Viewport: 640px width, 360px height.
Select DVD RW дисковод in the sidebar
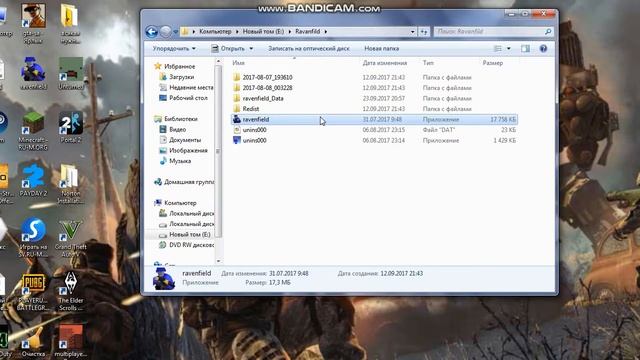[x=191, y=245]
